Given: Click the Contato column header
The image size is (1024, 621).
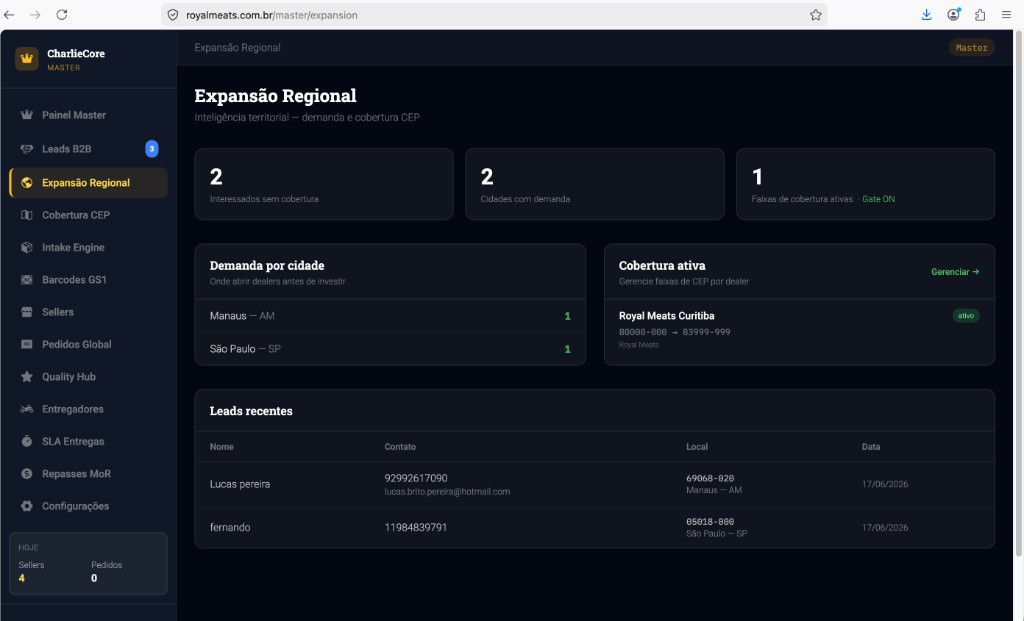Looking at the screenshot, I should pyautogui.click(x=400, y=447).
